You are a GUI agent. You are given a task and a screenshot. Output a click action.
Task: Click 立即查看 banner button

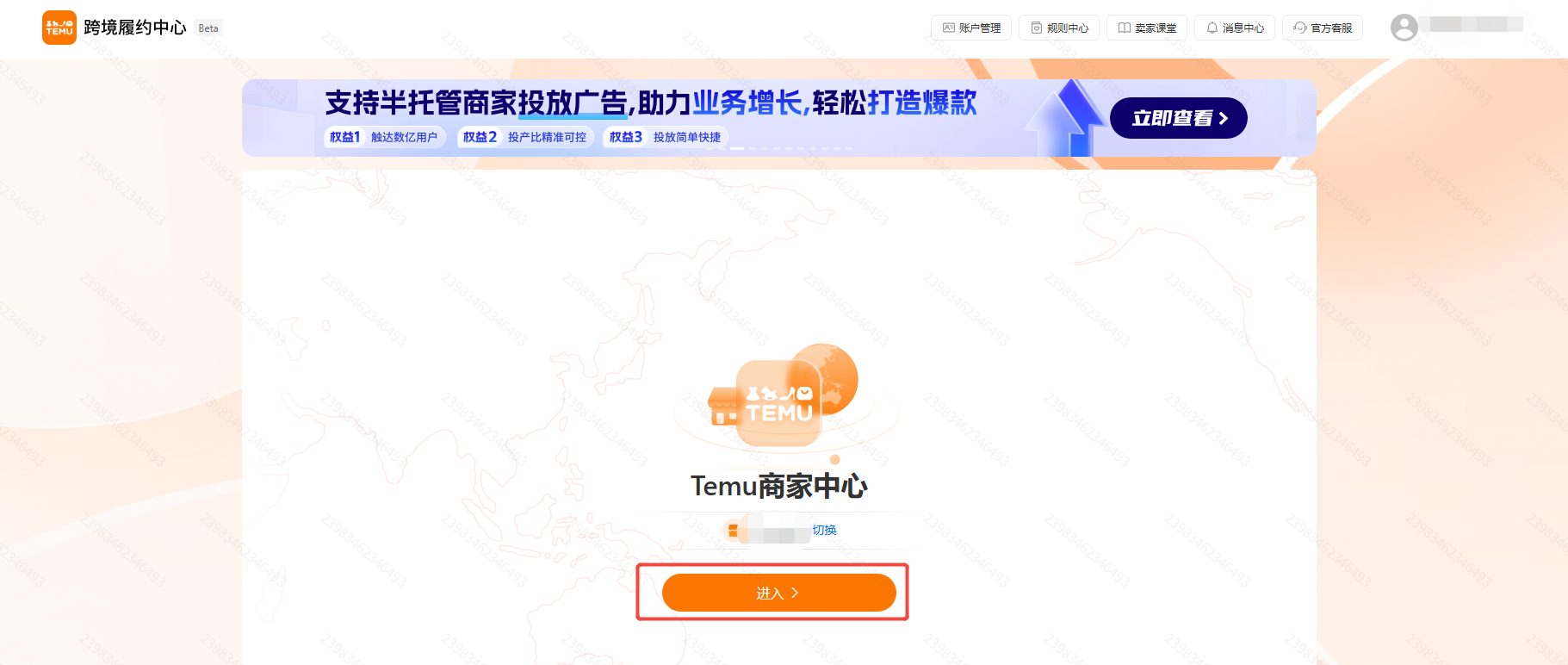pyautogui.click(x=1178, y=118)
